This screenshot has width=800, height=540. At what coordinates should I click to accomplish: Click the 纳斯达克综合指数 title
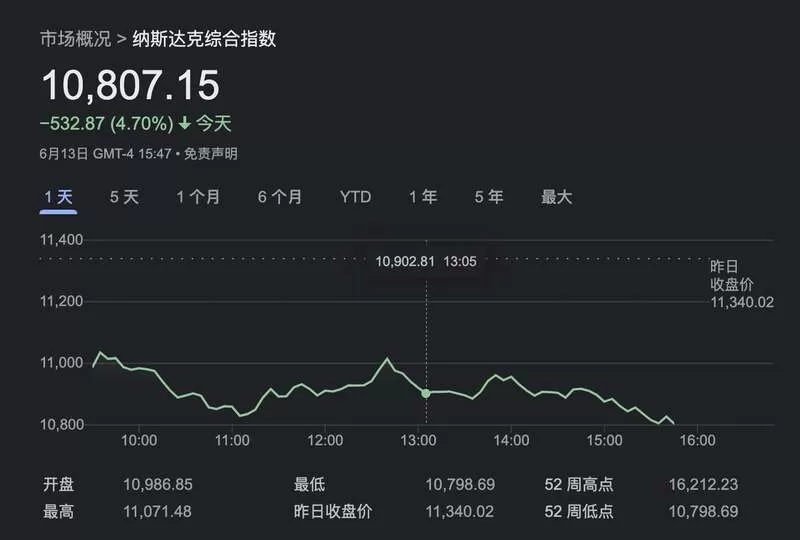(x=204, y=39)
